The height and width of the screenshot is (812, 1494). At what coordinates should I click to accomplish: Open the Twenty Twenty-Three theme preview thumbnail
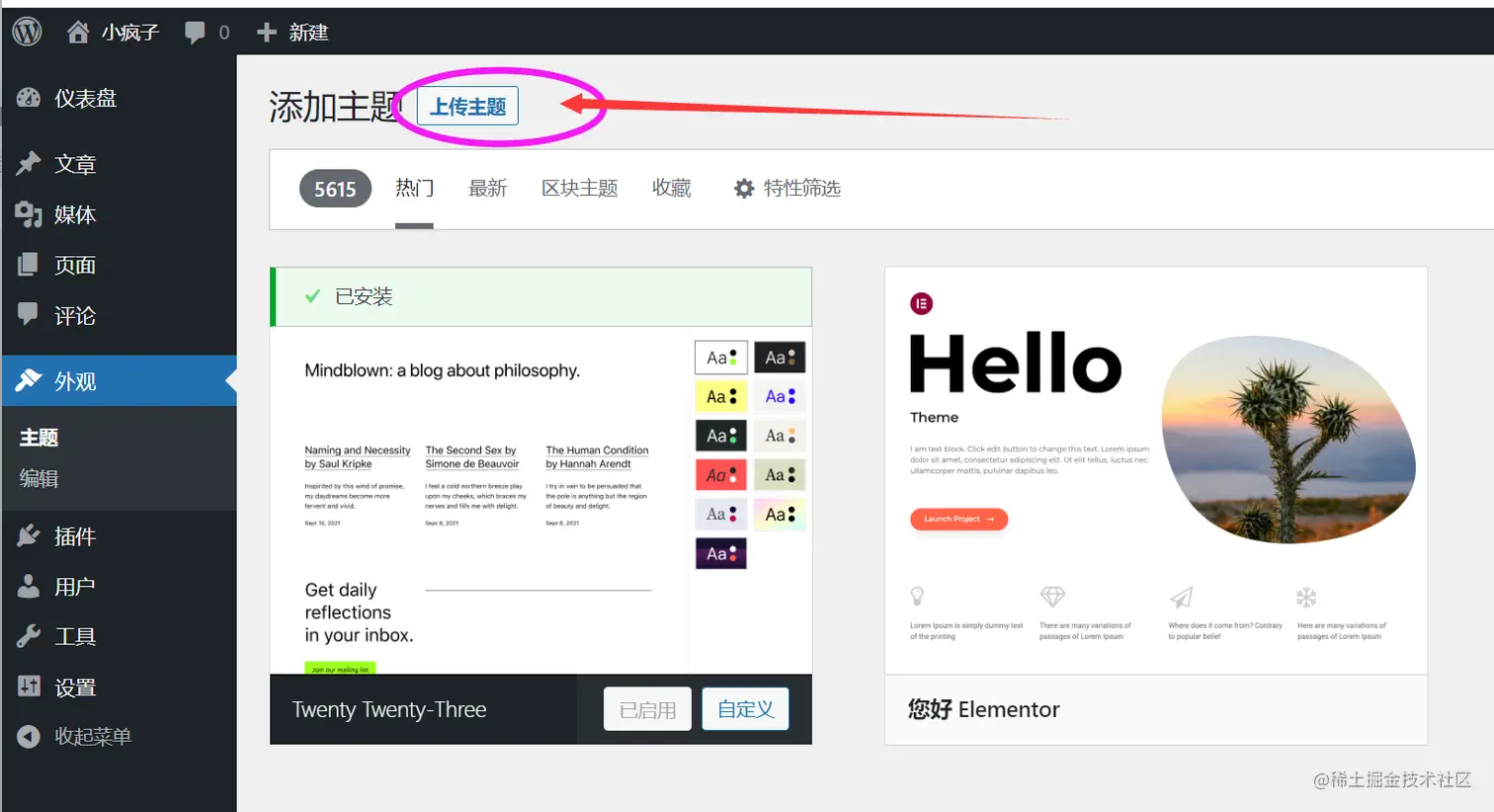[x=540, y=501]
